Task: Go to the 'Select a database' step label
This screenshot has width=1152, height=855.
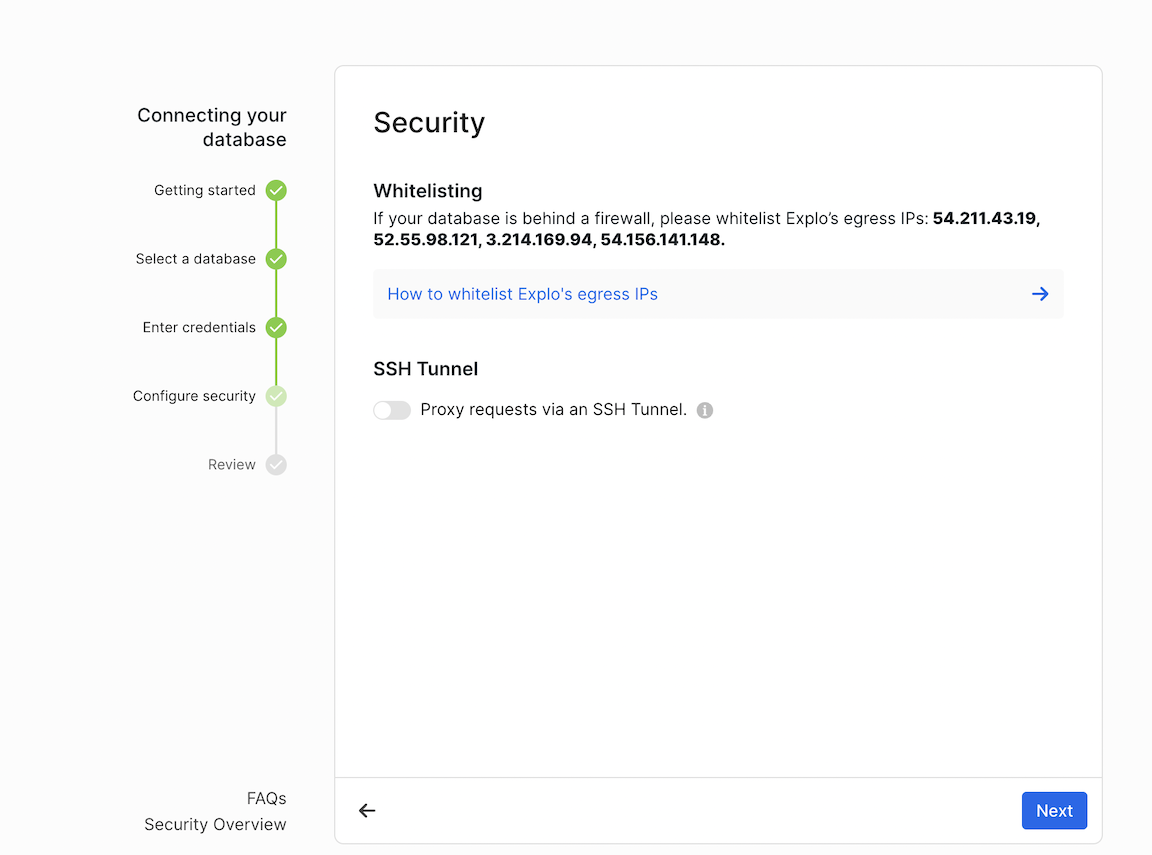Action: point(195,259)
